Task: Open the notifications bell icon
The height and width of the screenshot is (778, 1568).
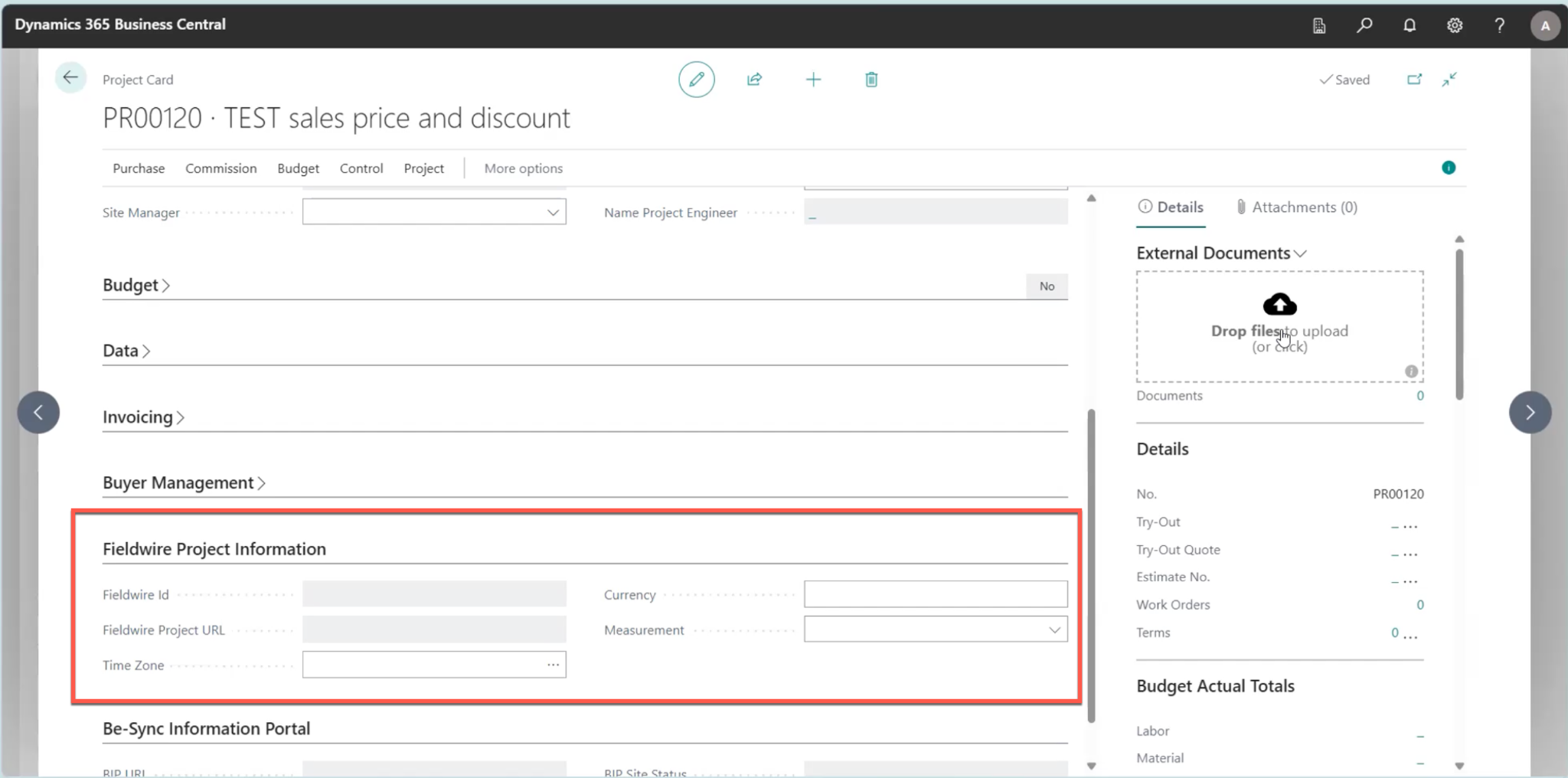Action: (1409, 25)
